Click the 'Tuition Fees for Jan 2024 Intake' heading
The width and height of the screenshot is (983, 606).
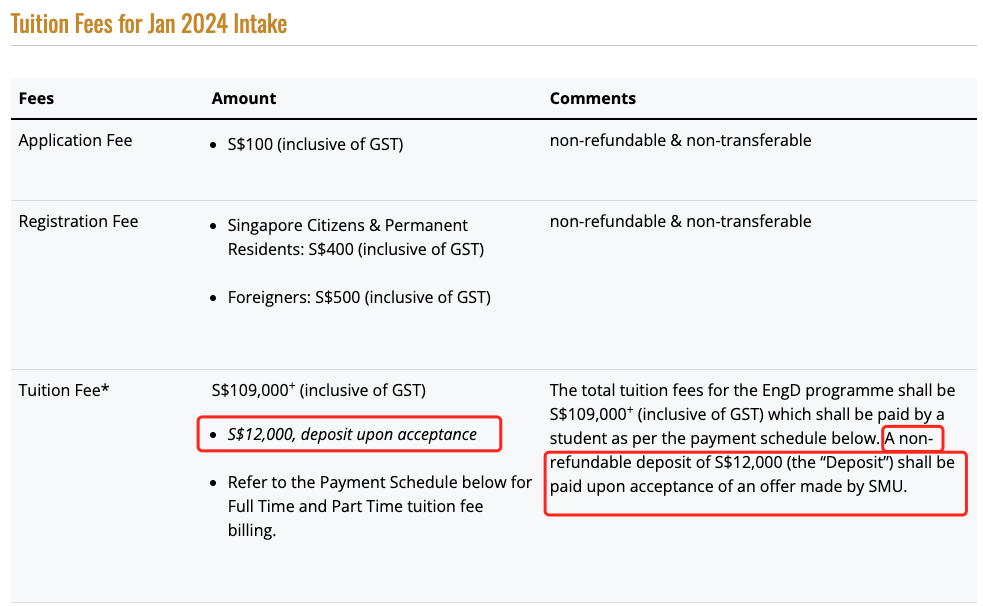tap(149, 24)
